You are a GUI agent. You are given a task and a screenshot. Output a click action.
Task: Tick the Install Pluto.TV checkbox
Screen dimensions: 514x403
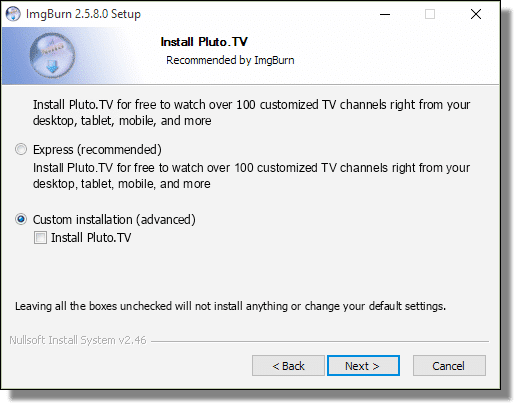(40, 238)
